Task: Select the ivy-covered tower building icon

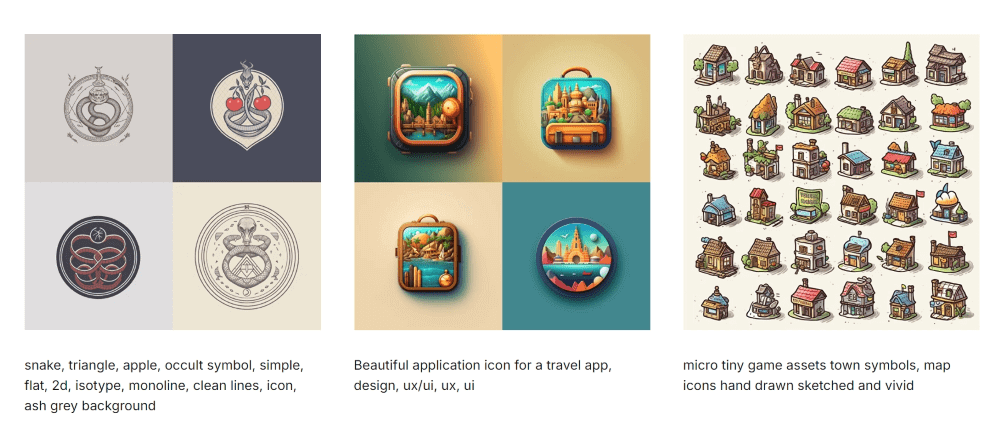Action: coord(761,160)
